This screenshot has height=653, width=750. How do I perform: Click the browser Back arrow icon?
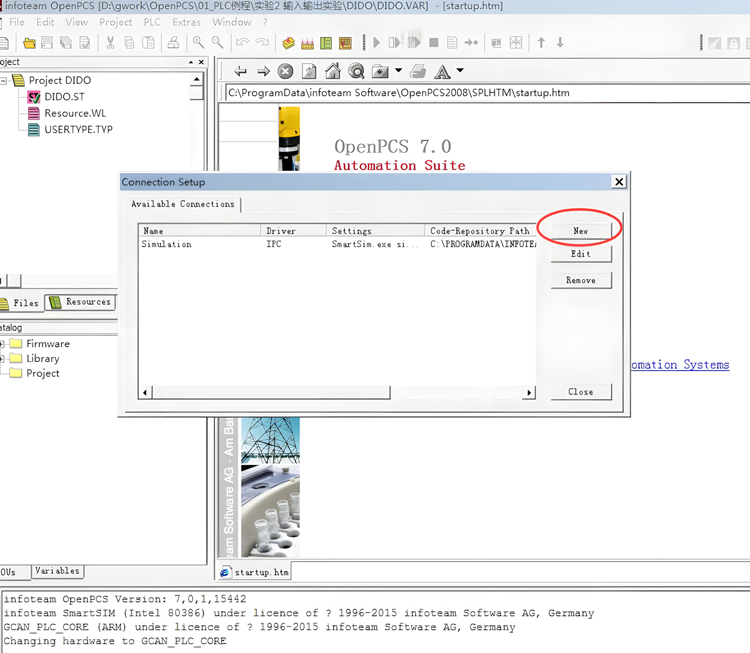point(240,71)
